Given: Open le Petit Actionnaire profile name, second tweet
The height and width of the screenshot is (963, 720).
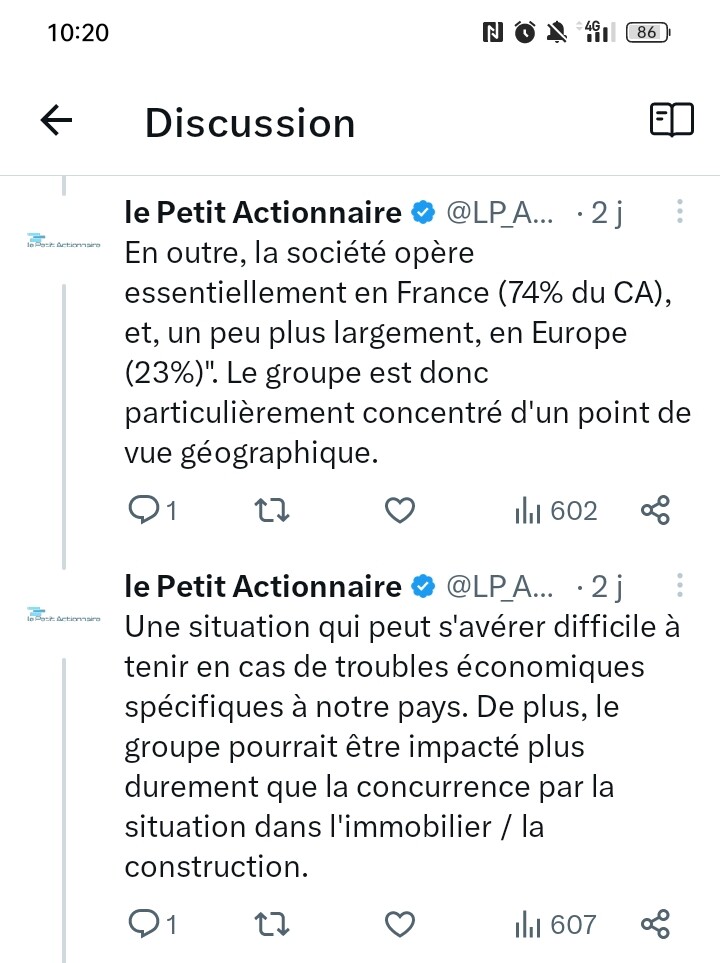Looking at the screenshot, I should tap(263, 585).
